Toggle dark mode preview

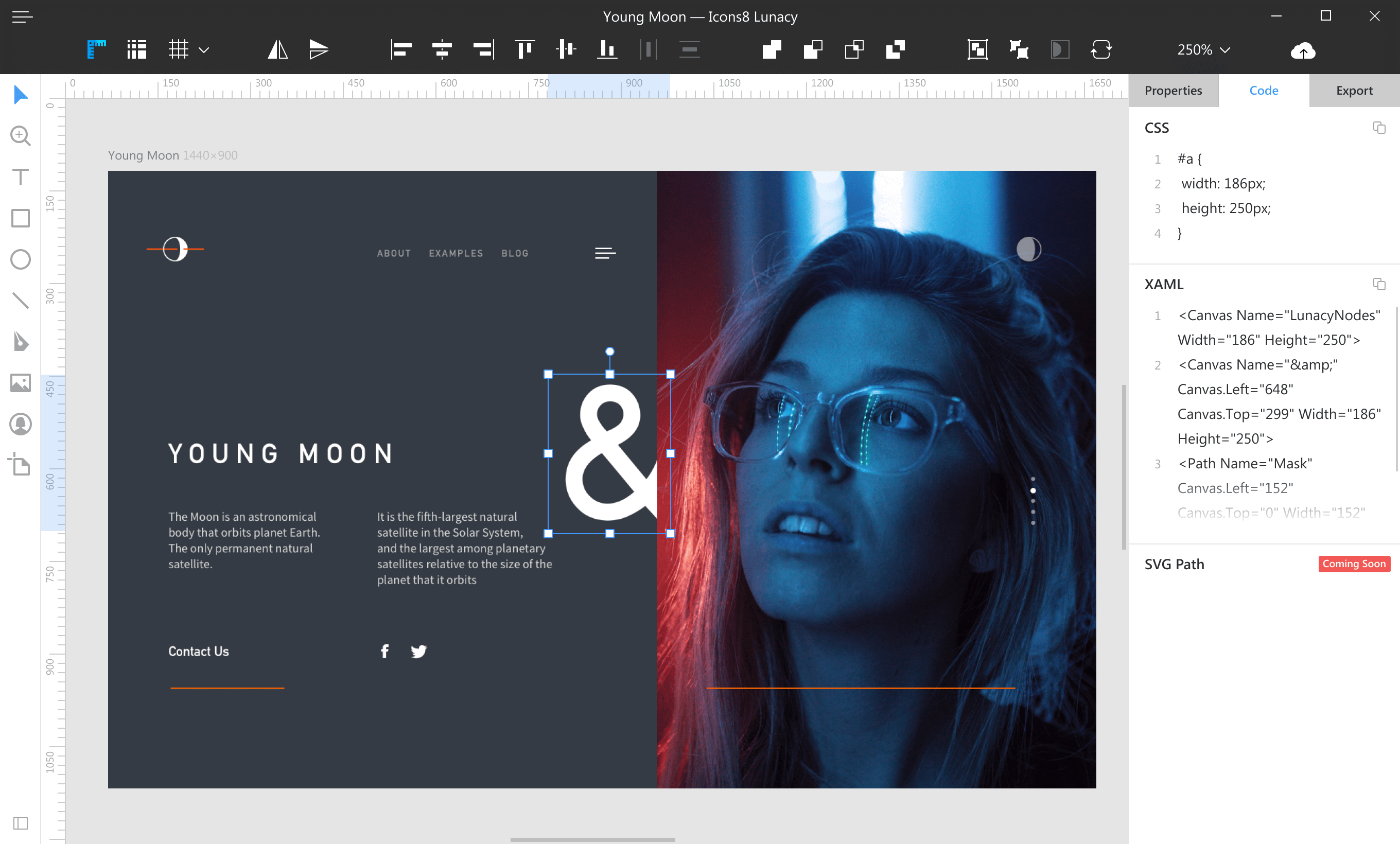pos(1059,49)
